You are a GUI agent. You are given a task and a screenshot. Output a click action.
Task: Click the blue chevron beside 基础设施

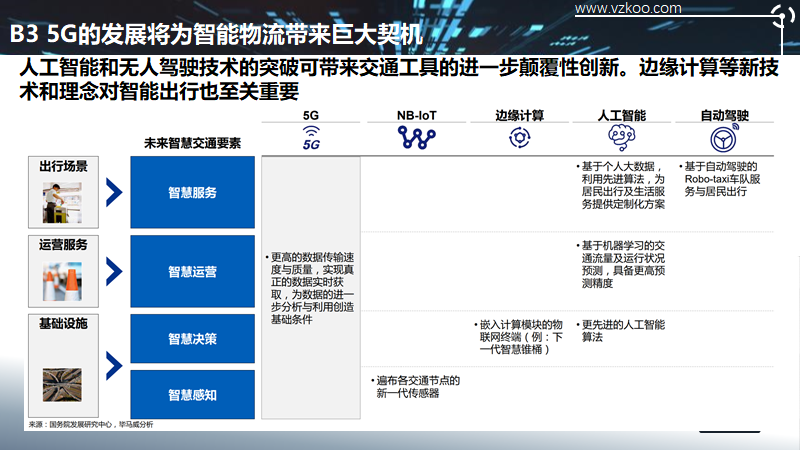pyautogui.click(x=114, y=366)
